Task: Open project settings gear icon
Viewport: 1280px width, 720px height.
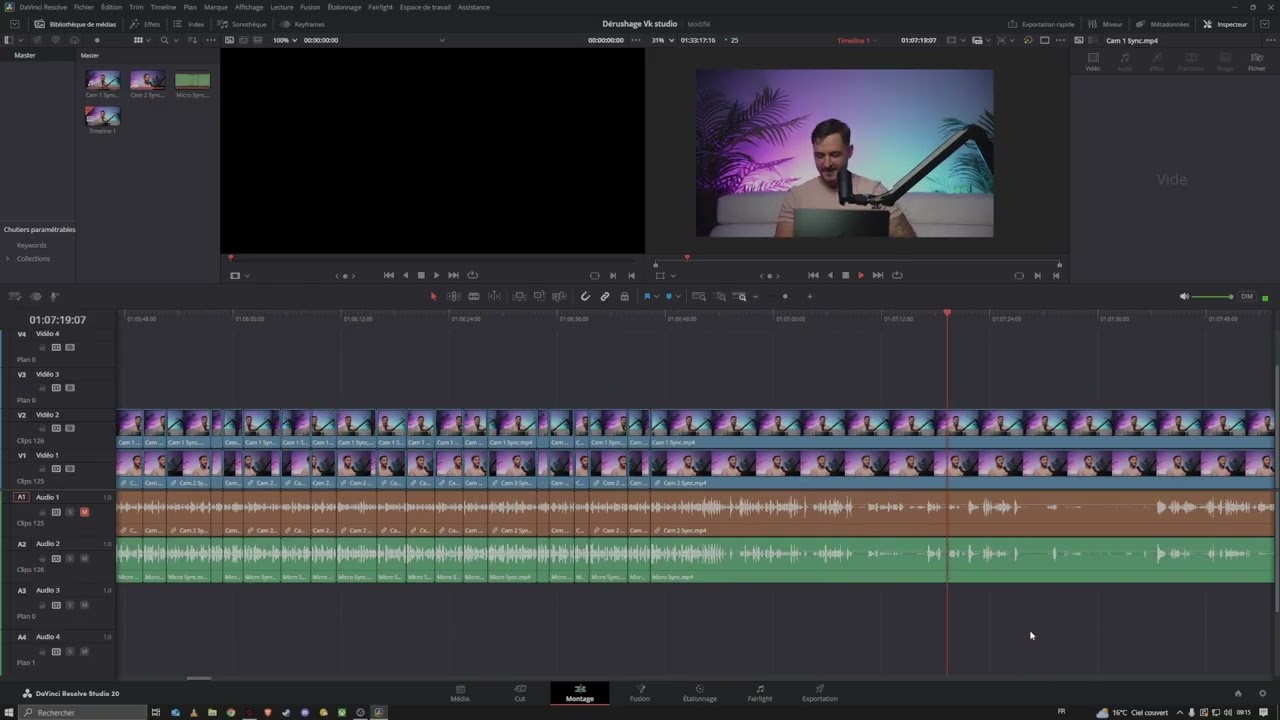Action: [1263, 693]
